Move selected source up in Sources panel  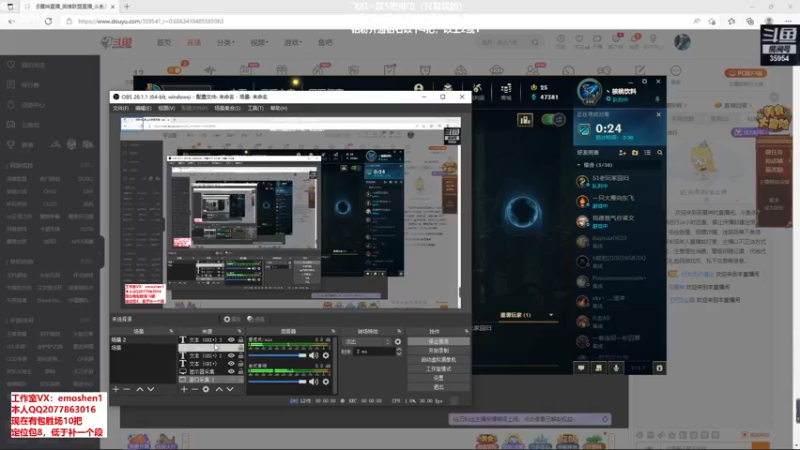tap(219, 389)
